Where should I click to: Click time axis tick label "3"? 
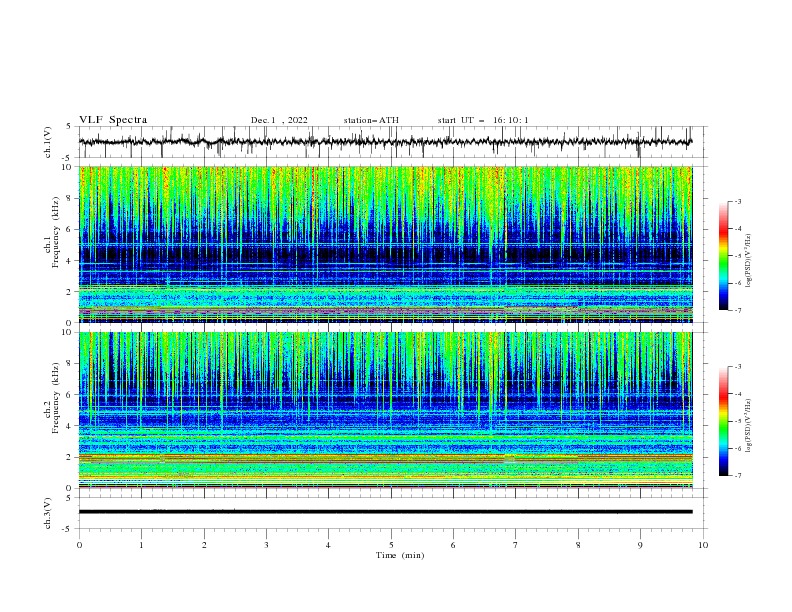click(266, 545)
